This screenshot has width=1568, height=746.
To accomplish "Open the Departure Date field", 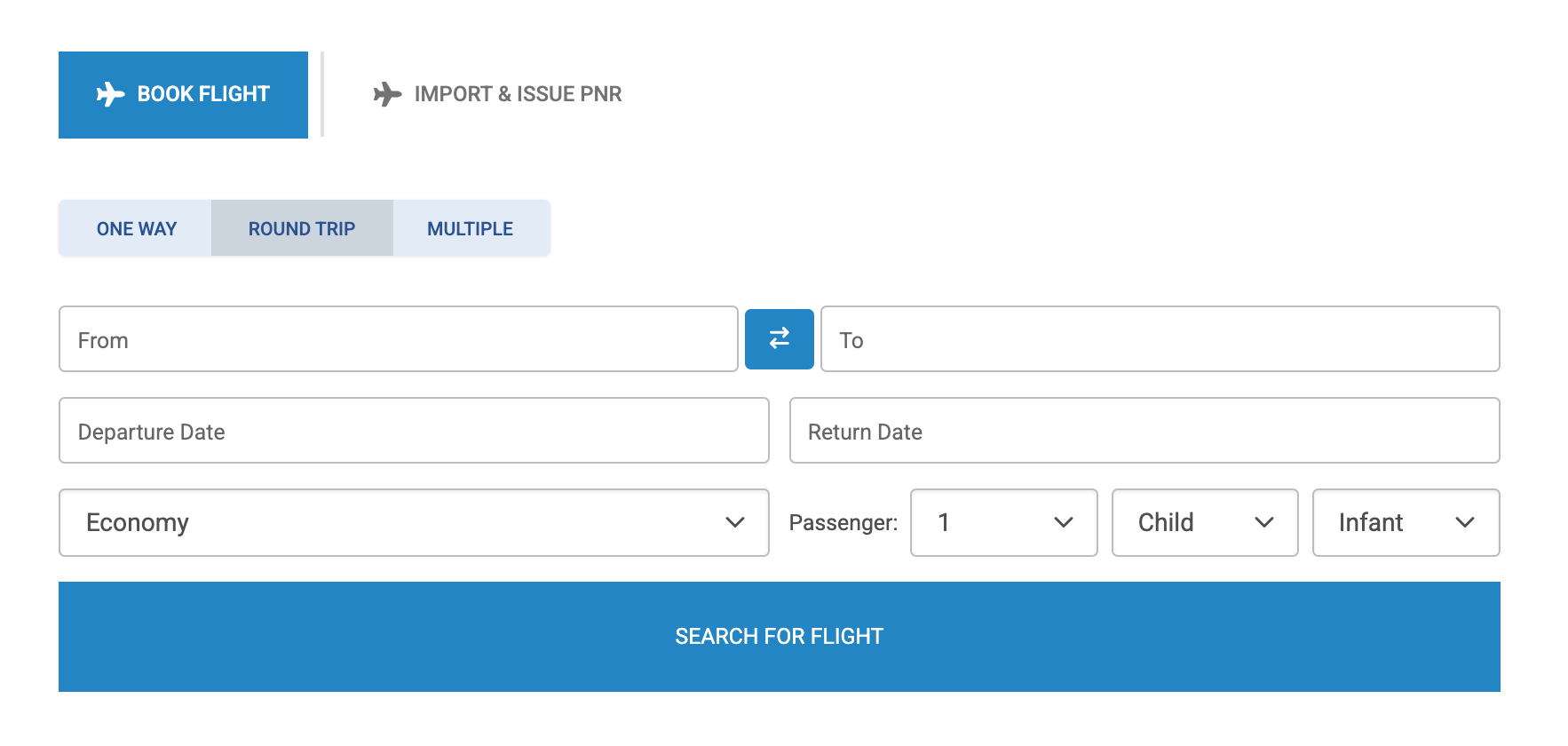I will point(413,431).
